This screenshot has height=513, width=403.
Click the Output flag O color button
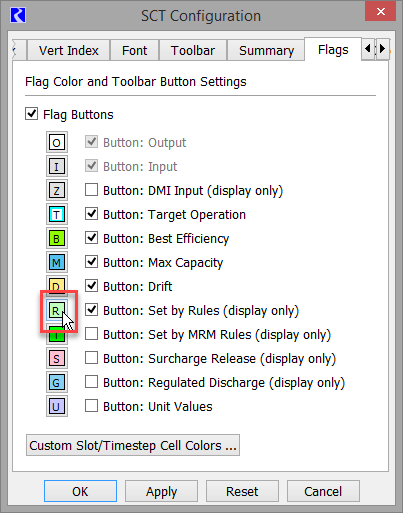(x=57, y=143)
